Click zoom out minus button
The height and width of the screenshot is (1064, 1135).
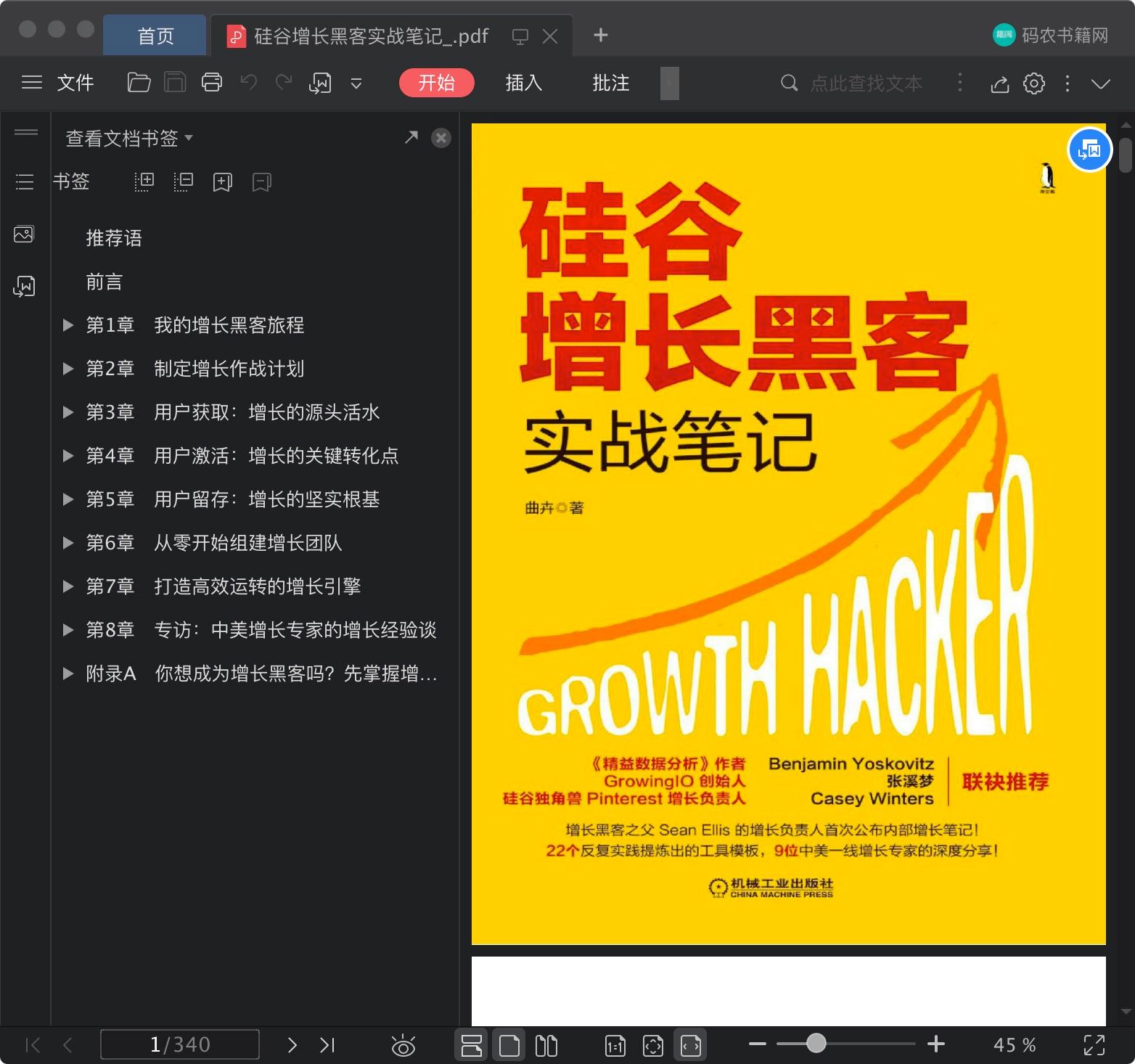pos(758,1044)
